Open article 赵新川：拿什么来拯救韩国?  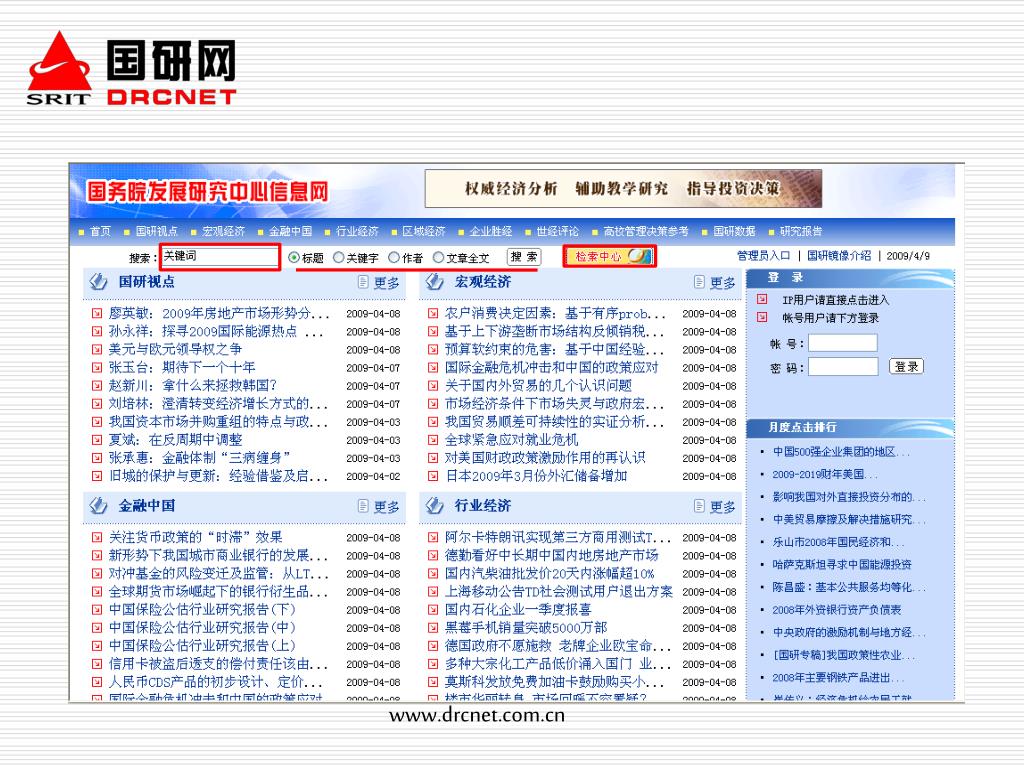[x=193, y=385]
